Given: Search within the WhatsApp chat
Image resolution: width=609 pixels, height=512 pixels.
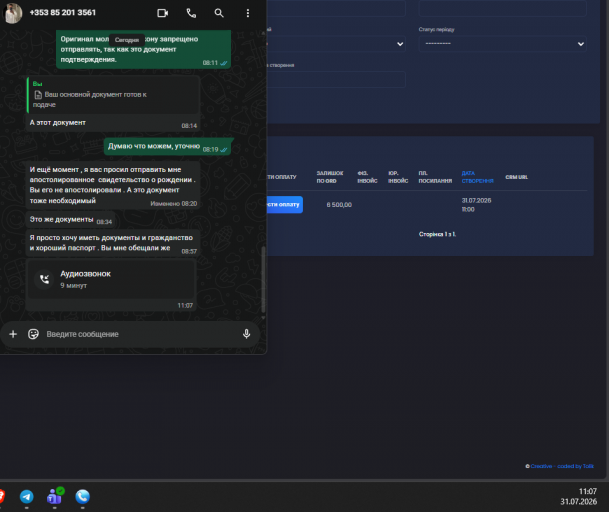Looking at the screenshot, I should coord(219,13).
